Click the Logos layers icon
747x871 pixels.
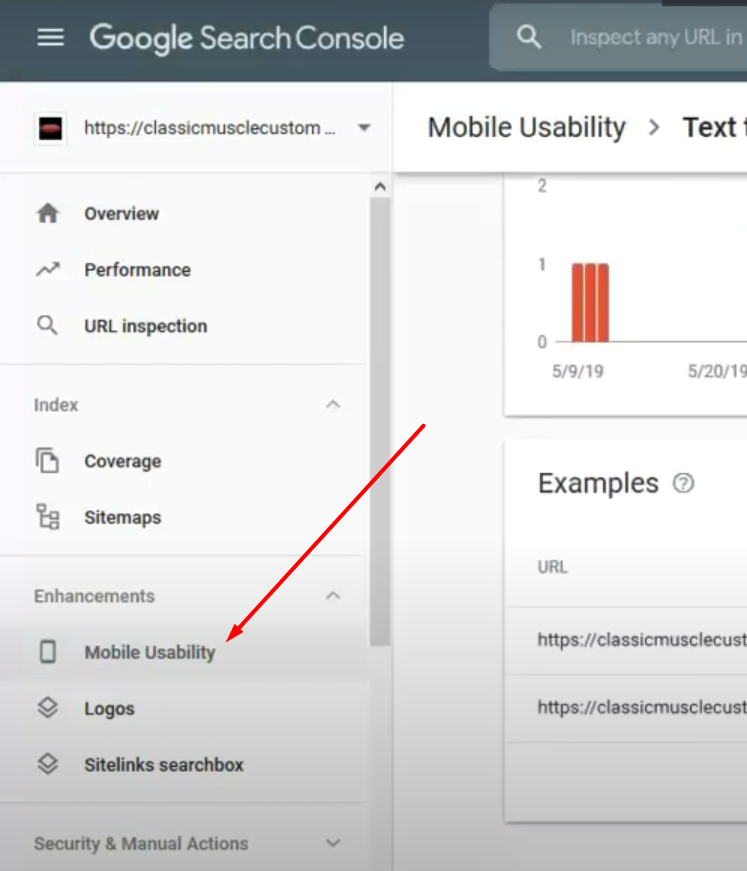48,708
